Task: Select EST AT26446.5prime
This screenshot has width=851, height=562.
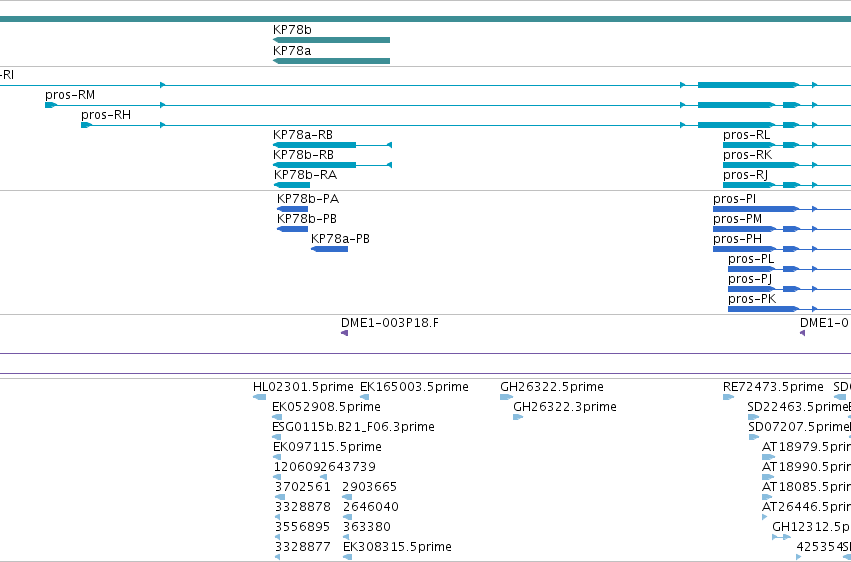Action: [765, 518]
